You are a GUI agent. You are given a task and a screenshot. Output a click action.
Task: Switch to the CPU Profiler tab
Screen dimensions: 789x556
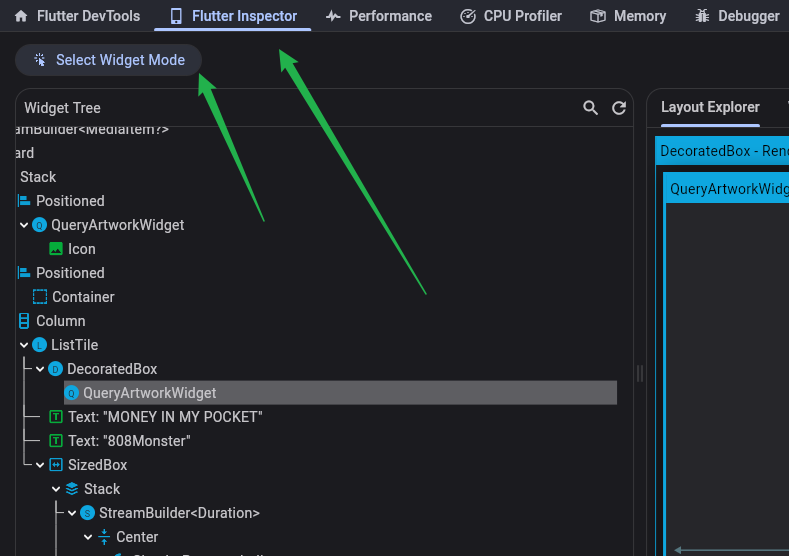coord(511,16)
